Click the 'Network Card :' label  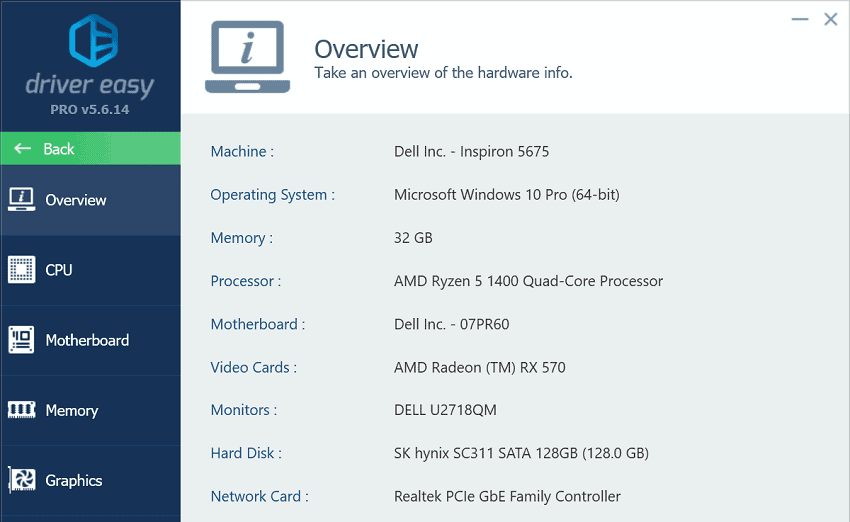[260, 497]
